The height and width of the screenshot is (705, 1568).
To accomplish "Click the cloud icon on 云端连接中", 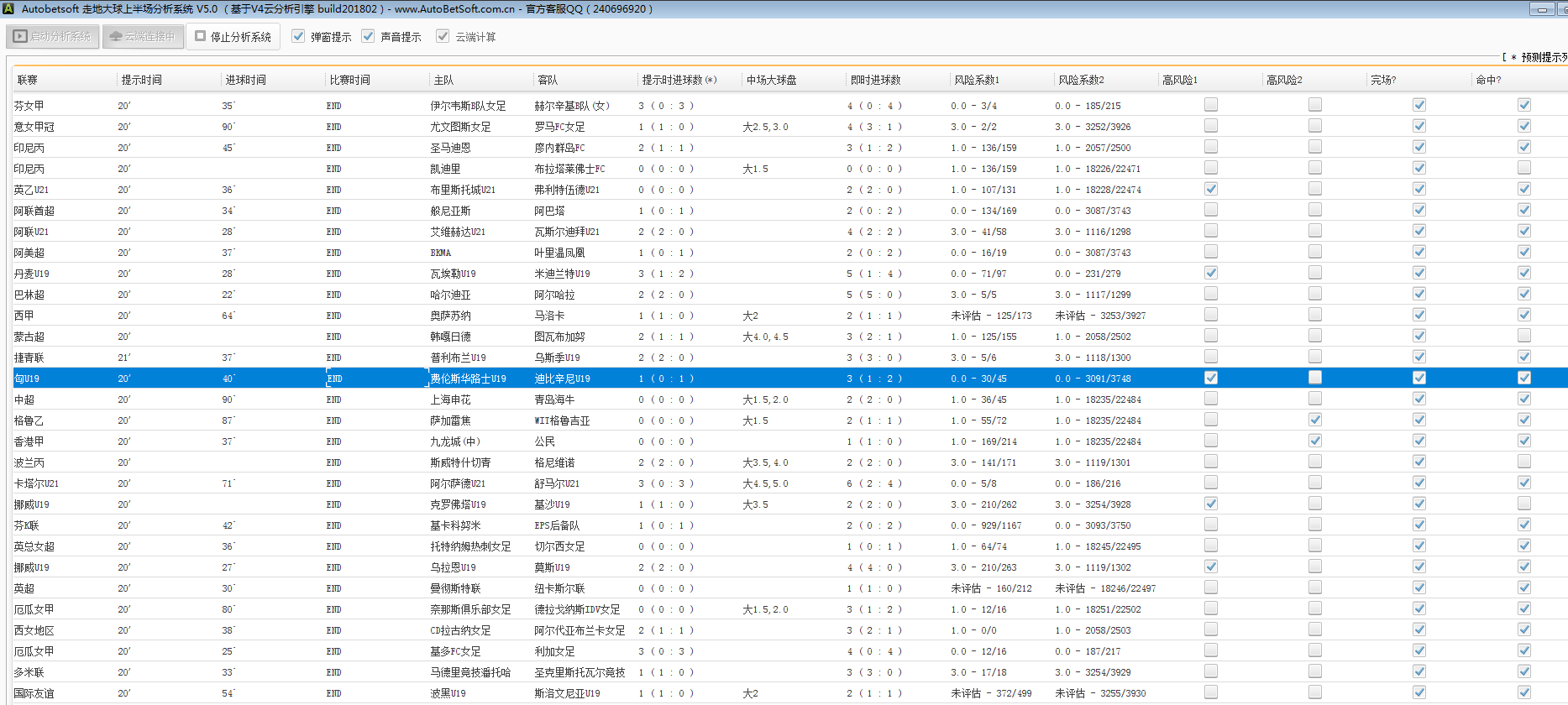I will tap(116, 37).
